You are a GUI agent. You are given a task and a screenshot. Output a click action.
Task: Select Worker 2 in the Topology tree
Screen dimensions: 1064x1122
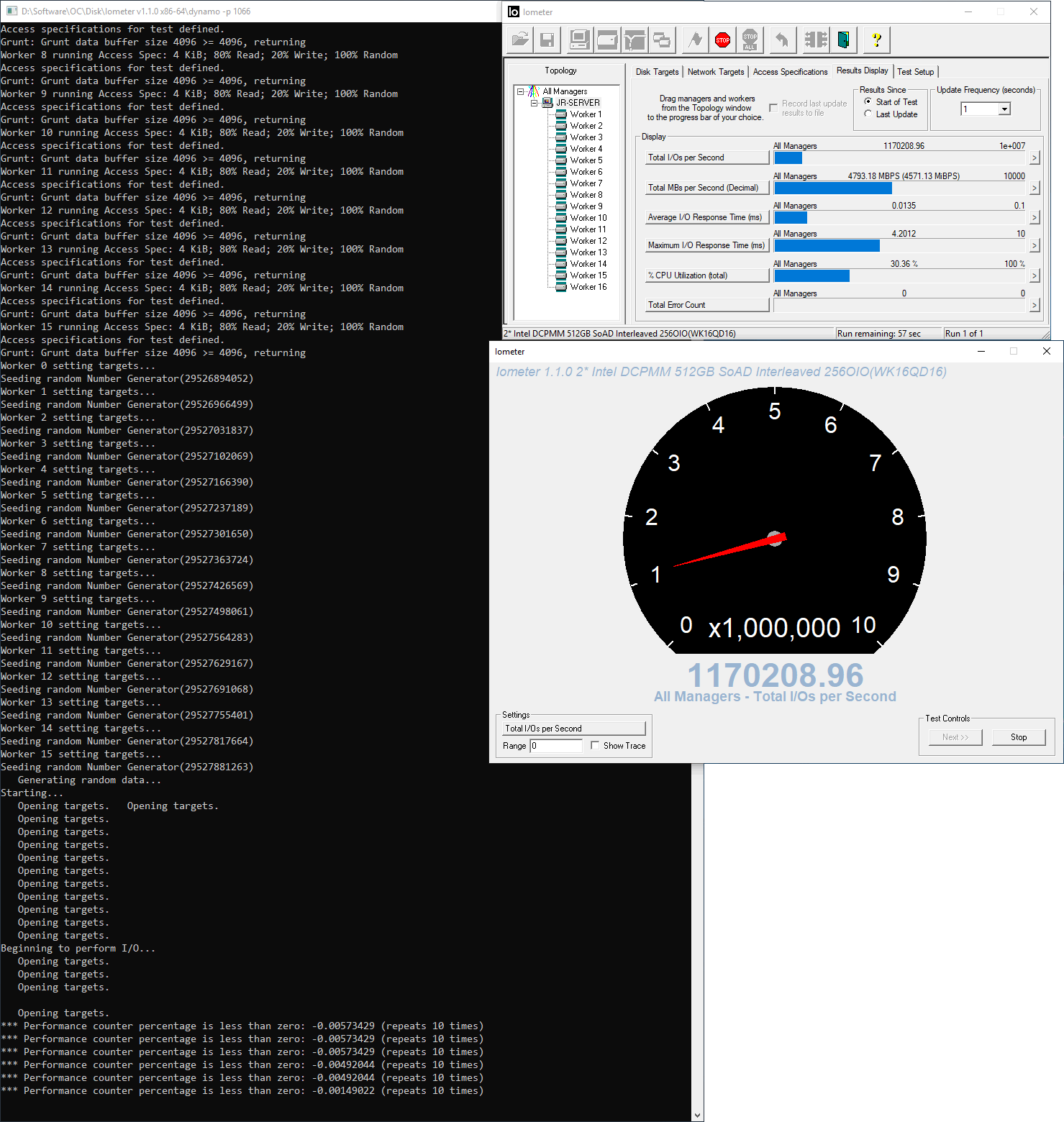586,126
